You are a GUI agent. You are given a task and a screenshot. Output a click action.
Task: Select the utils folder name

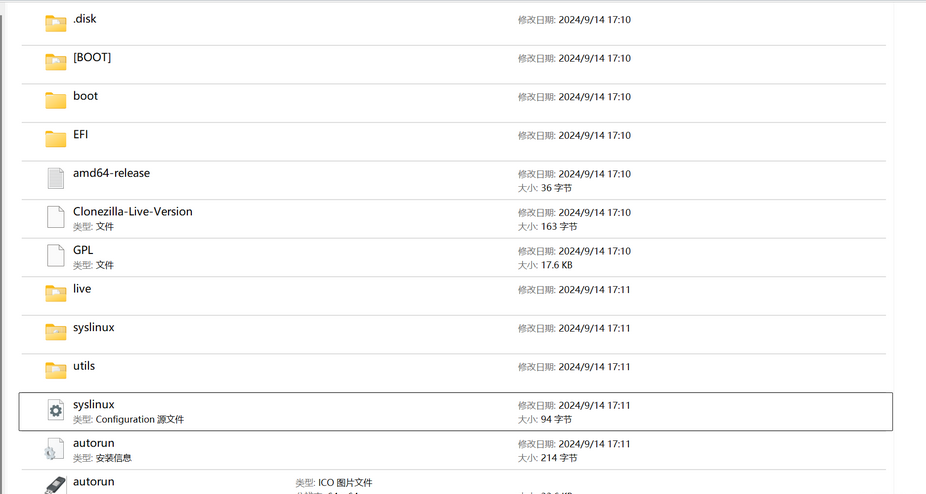pyautogui.click(x=84, y=366)
